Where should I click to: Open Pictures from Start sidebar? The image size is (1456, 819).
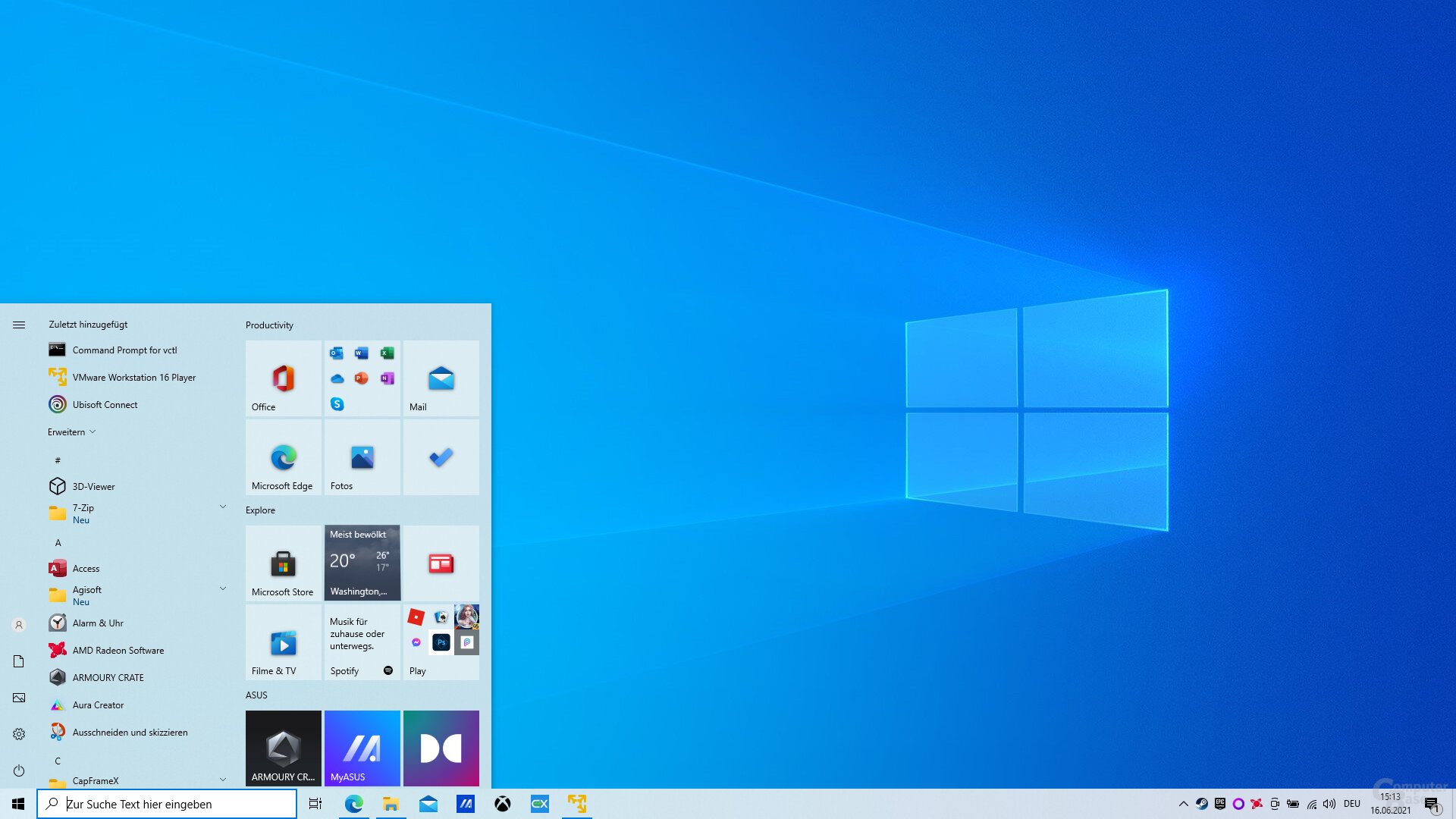[19, 698]
